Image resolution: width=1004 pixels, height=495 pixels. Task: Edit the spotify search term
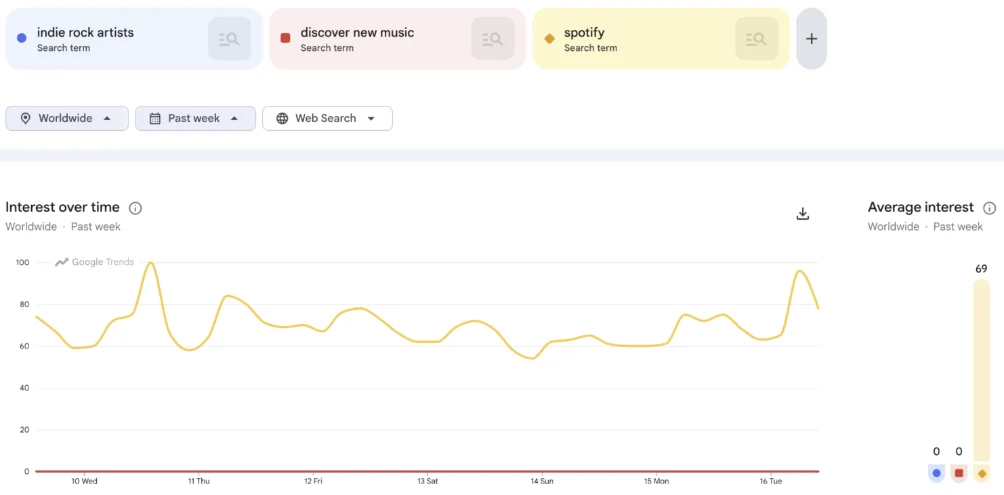(584, 33)
